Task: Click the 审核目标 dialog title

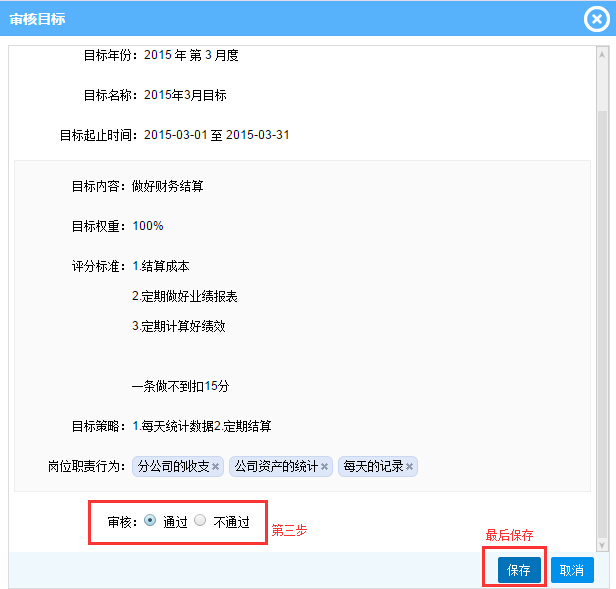Action: (37, 19)
